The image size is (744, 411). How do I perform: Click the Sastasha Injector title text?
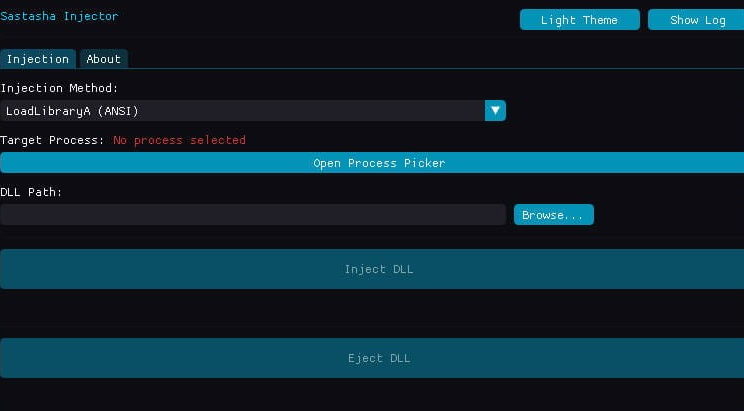click(x=59, y=16)
